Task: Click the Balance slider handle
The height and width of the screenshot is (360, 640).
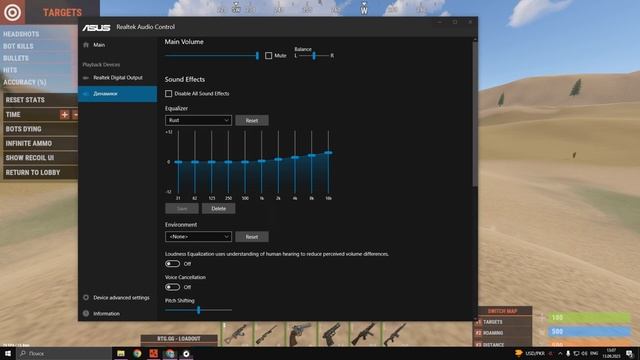Action: pos(314,56)
